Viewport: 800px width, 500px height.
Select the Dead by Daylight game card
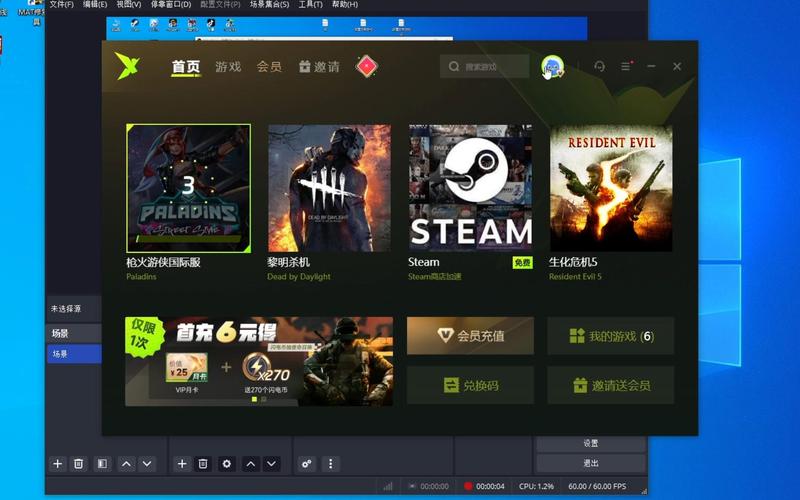click(329, 188)
